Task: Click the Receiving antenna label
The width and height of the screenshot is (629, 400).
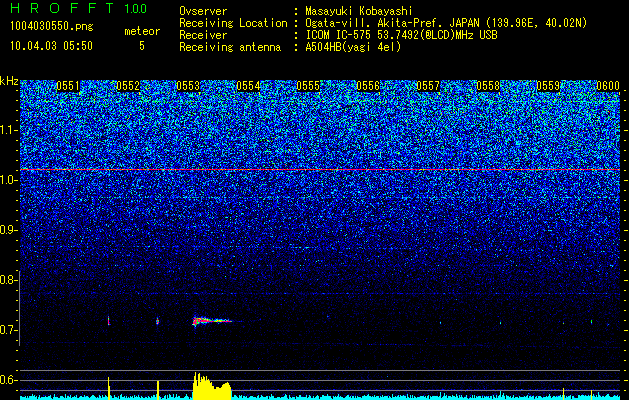Action: pyautogui.click(x=230, y=47)
